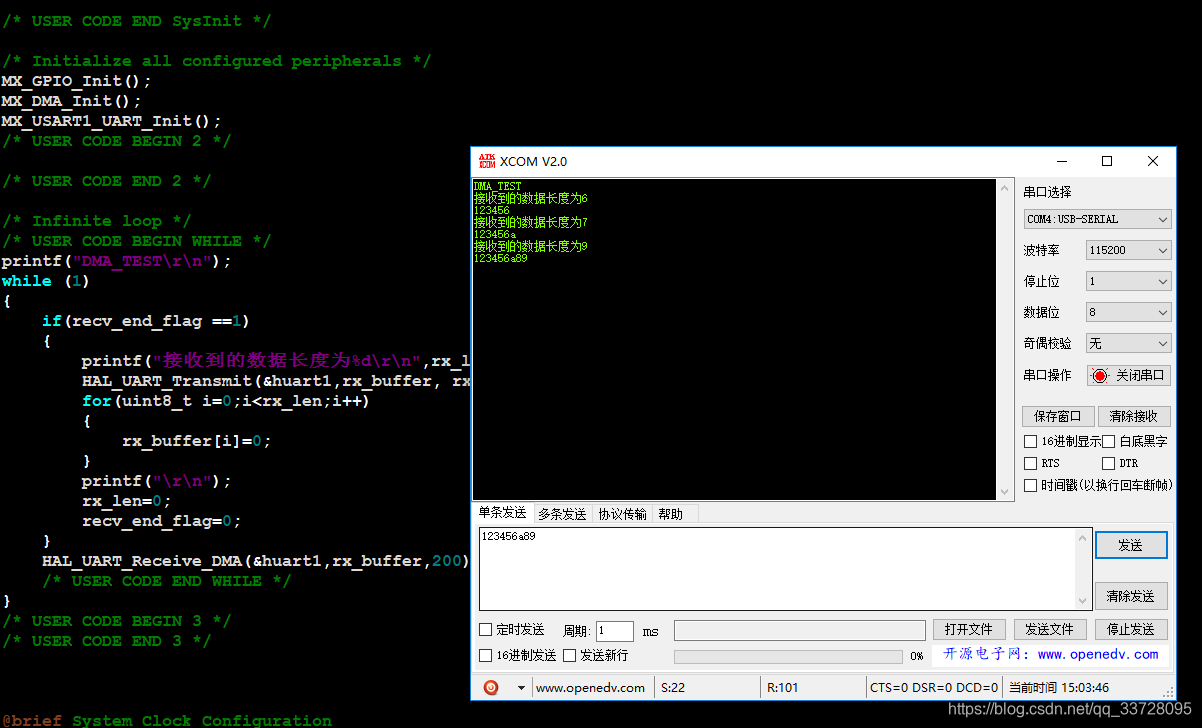
Task: Click 停止发送 stop sending button
Action: click(1130, 629)
